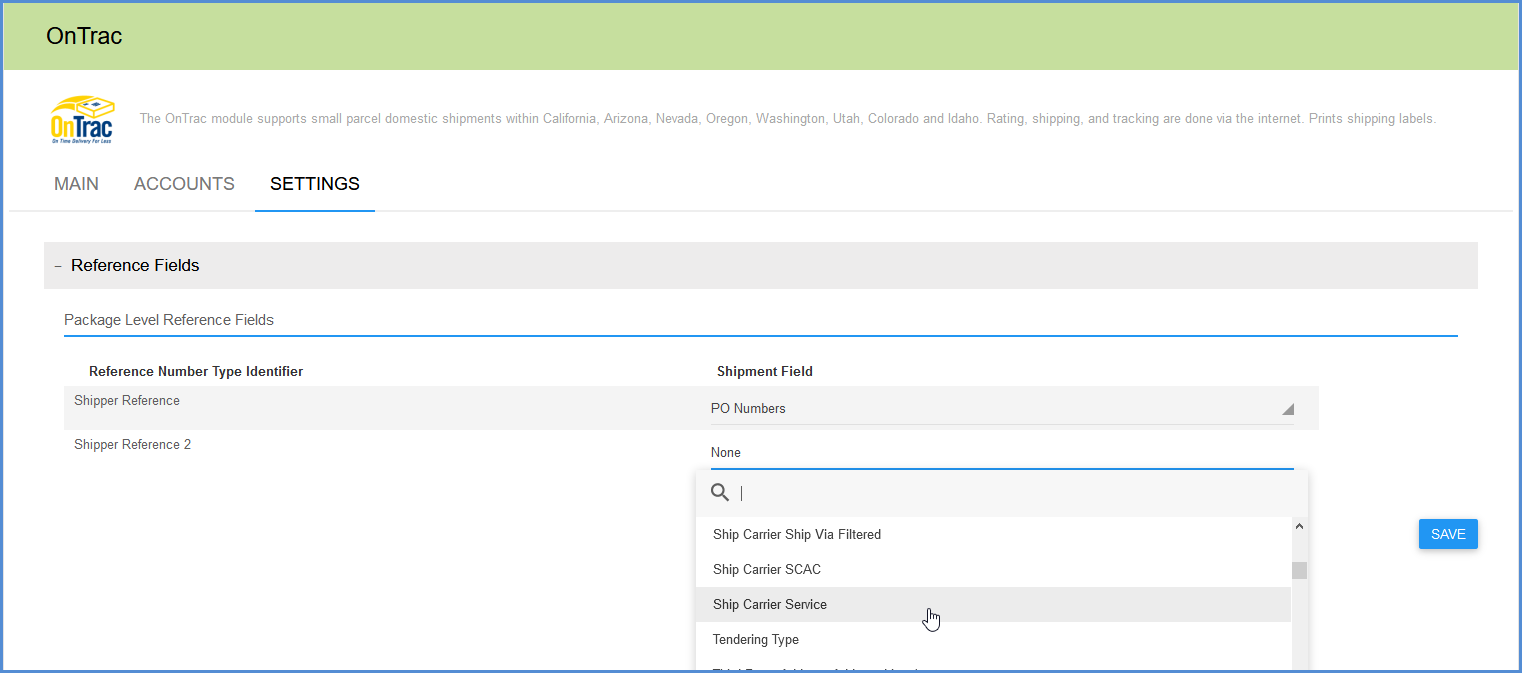Screen dimensions: 1522x673
Task: Switch to the ACCOUNTS tab
Action: 184,184
